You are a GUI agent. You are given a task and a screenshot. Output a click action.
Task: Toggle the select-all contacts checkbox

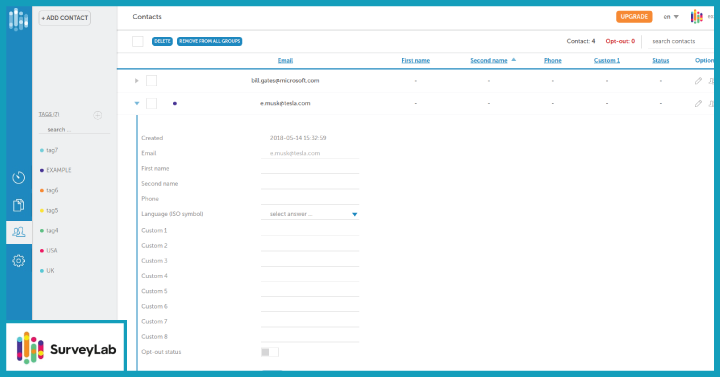click(138, 41)
